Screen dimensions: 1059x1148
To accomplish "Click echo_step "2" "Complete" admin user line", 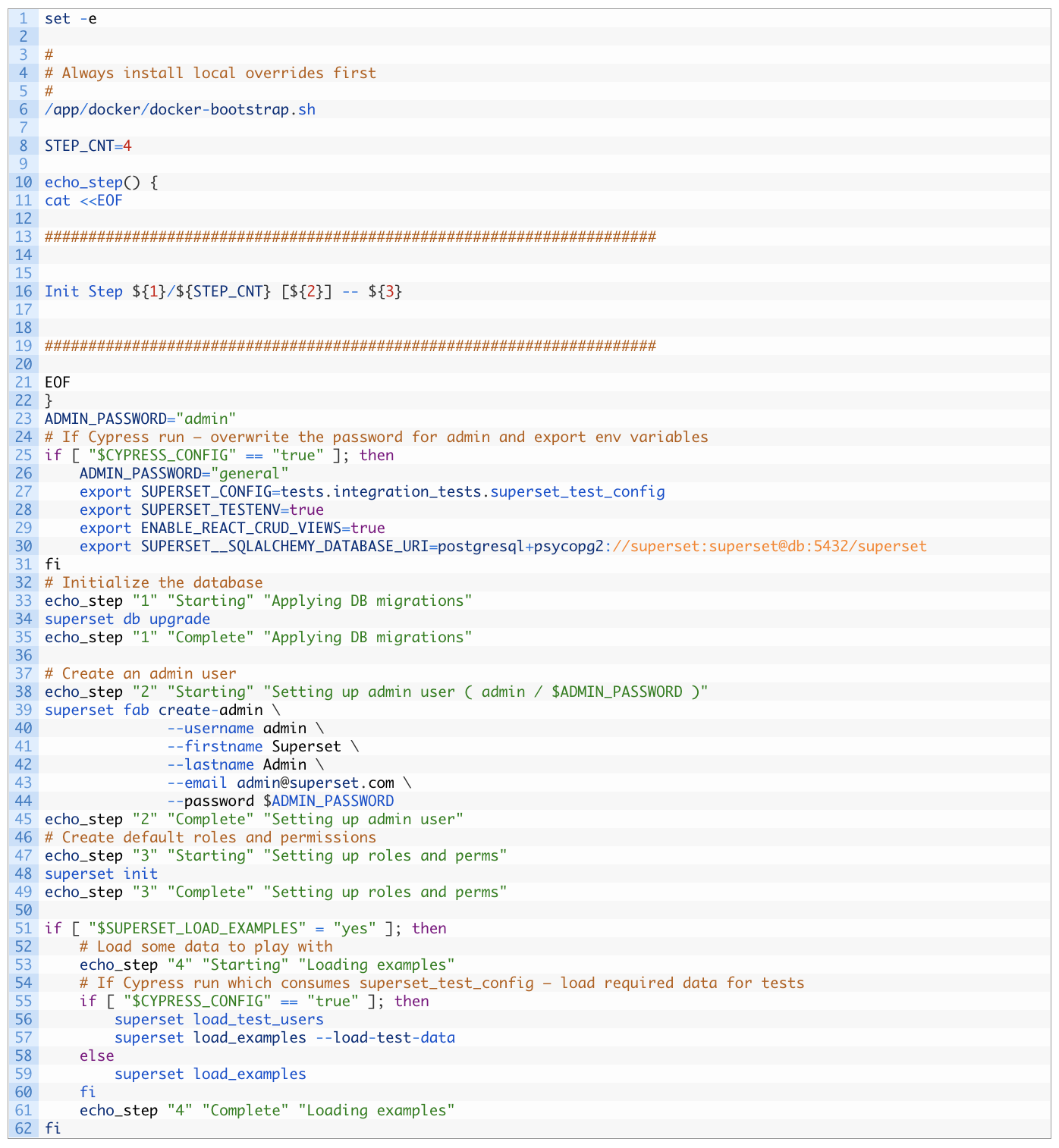I will click(x=254, y=819).
